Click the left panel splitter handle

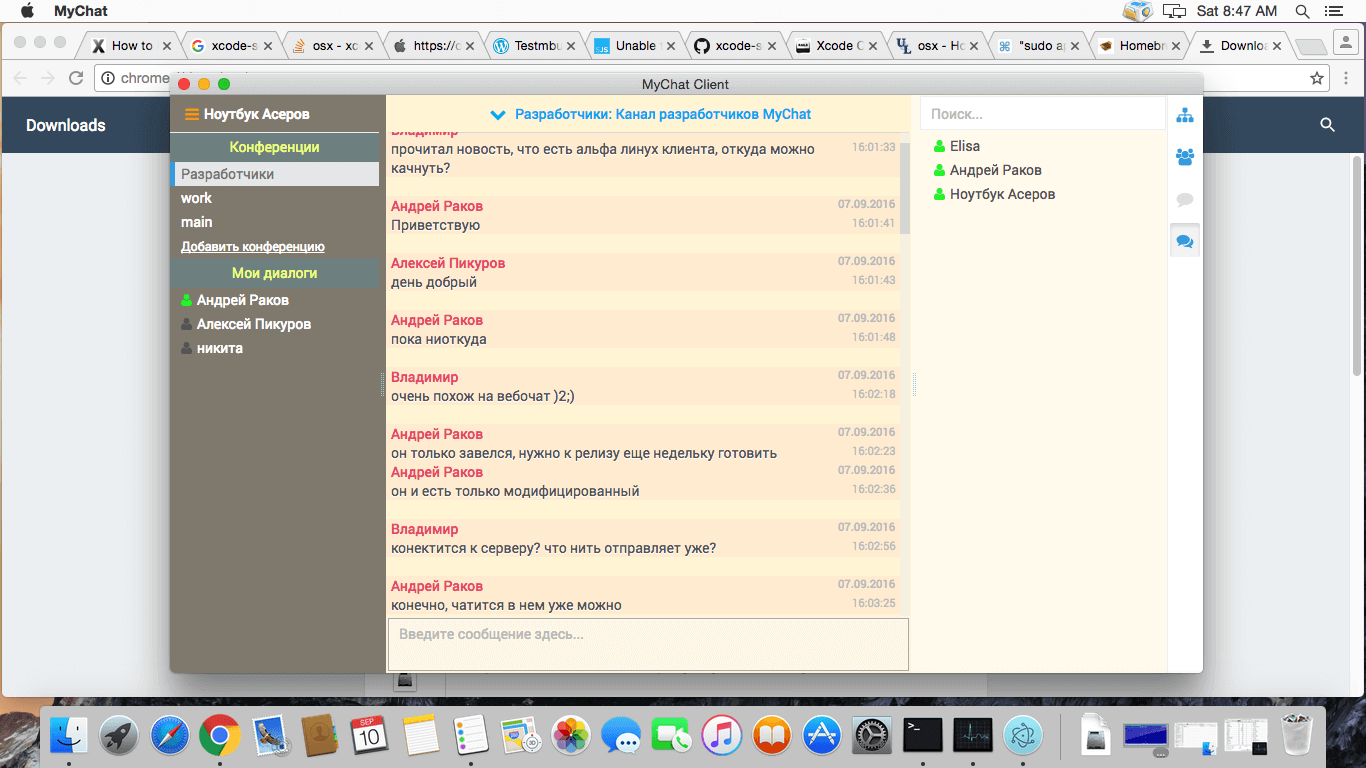point(383,385)
